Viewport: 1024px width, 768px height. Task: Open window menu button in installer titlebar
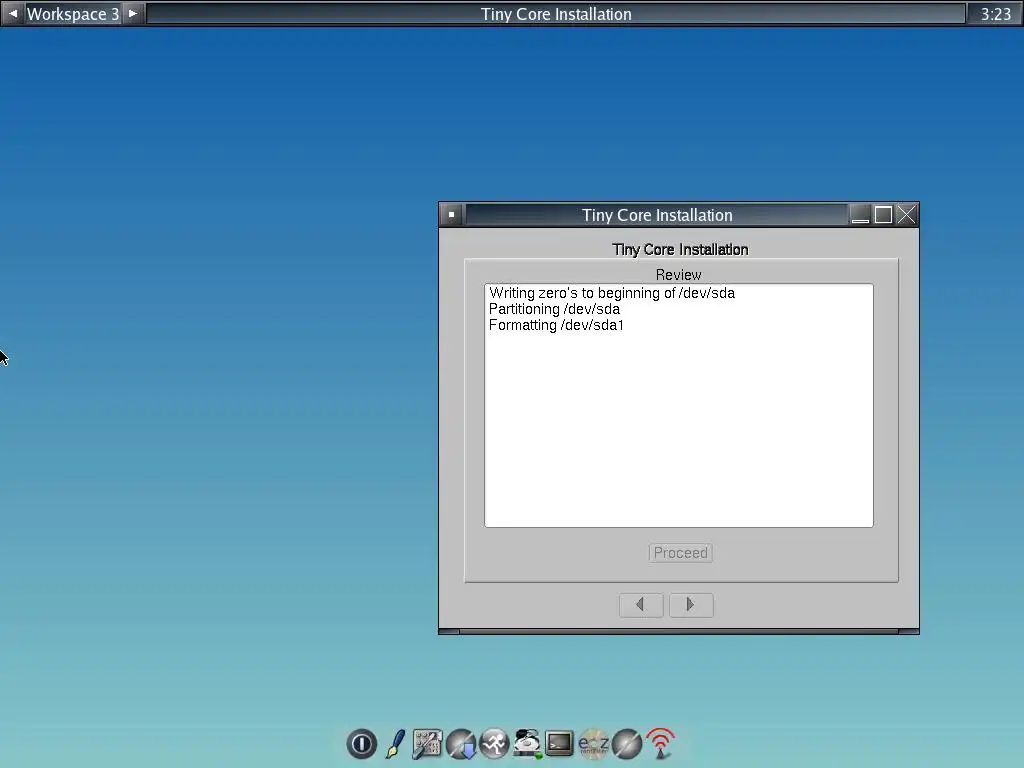pos(451,215)
